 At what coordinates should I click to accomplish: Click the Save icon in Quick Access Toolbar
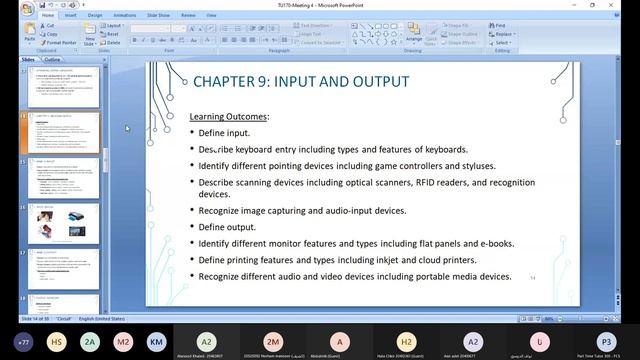42,5
